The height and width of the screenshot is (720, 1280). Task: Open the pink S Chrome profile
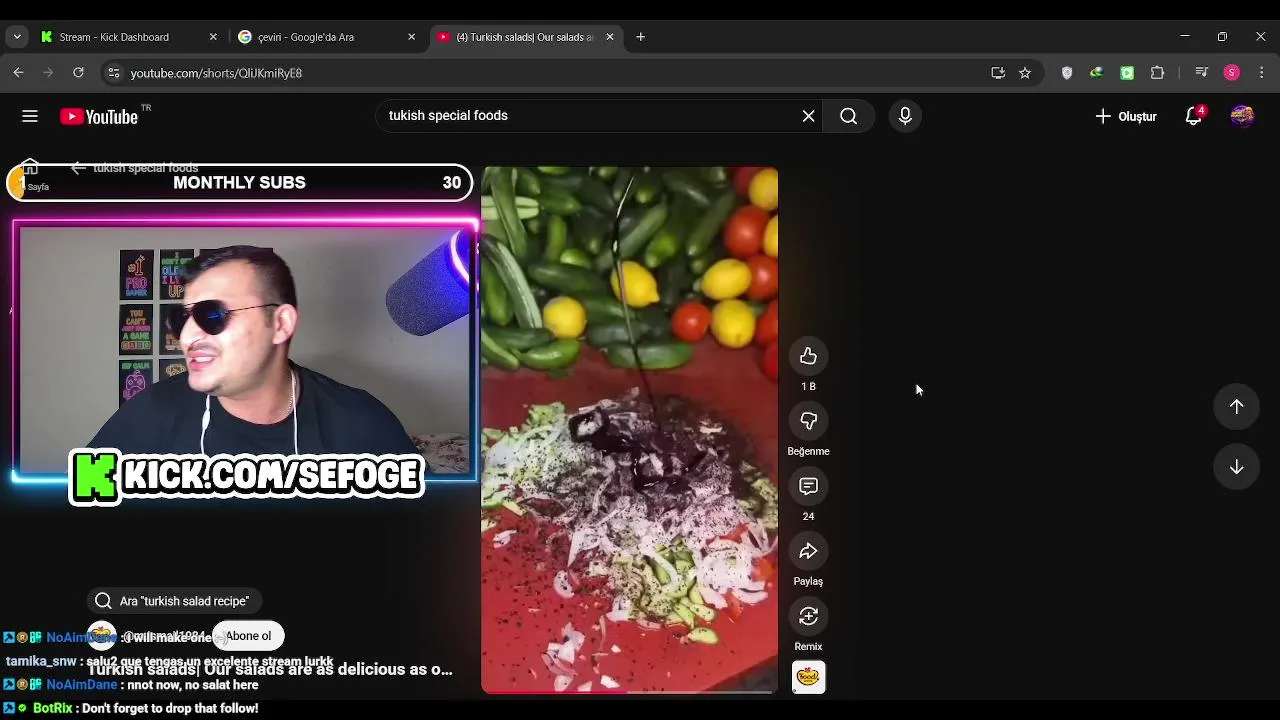coord(1232,73)
